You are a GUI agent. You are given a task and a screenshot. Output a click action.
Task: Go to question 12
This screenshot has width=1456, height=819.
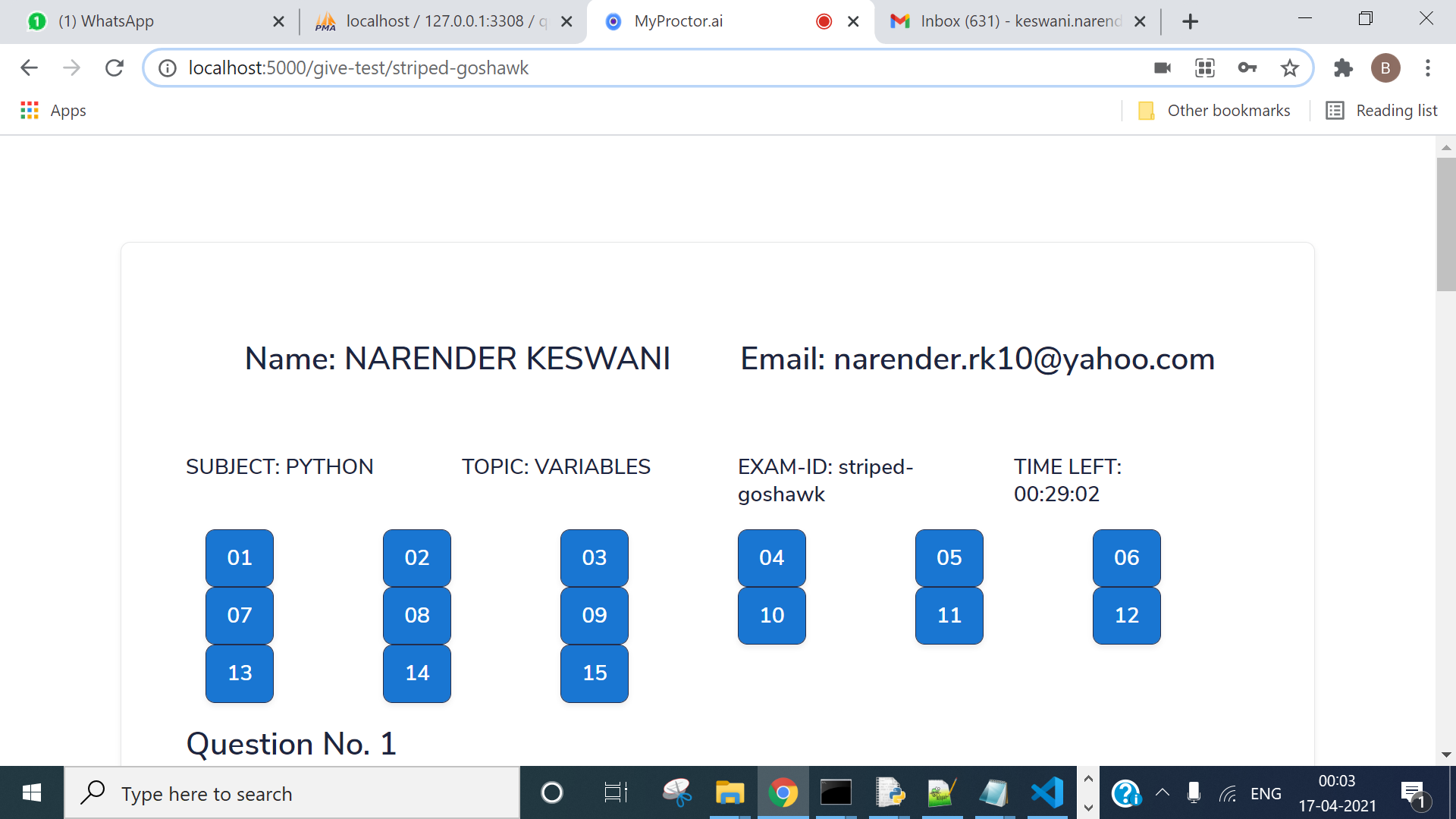coord(1126,615)
